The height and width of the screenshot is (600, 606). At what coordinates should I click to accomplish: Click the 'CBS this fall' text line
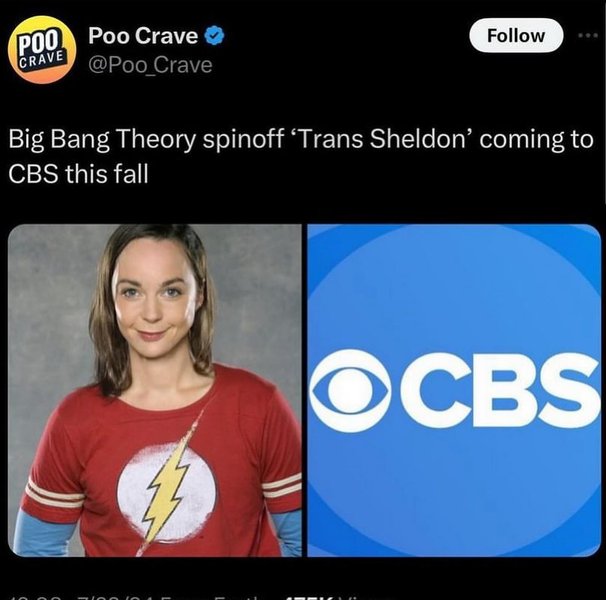click(78, 174)
